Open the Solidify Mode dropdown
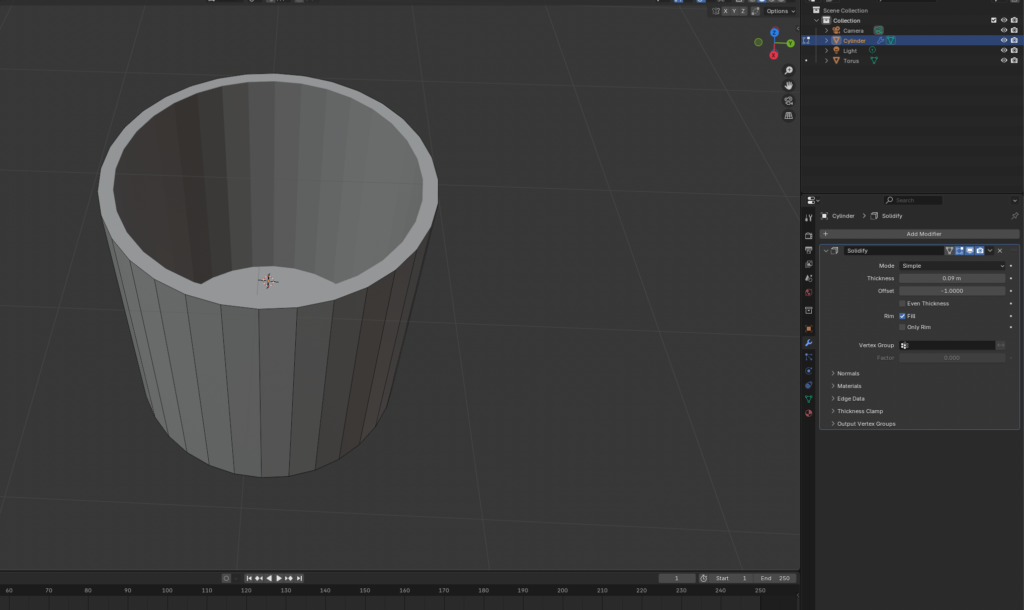 (952, 266)
